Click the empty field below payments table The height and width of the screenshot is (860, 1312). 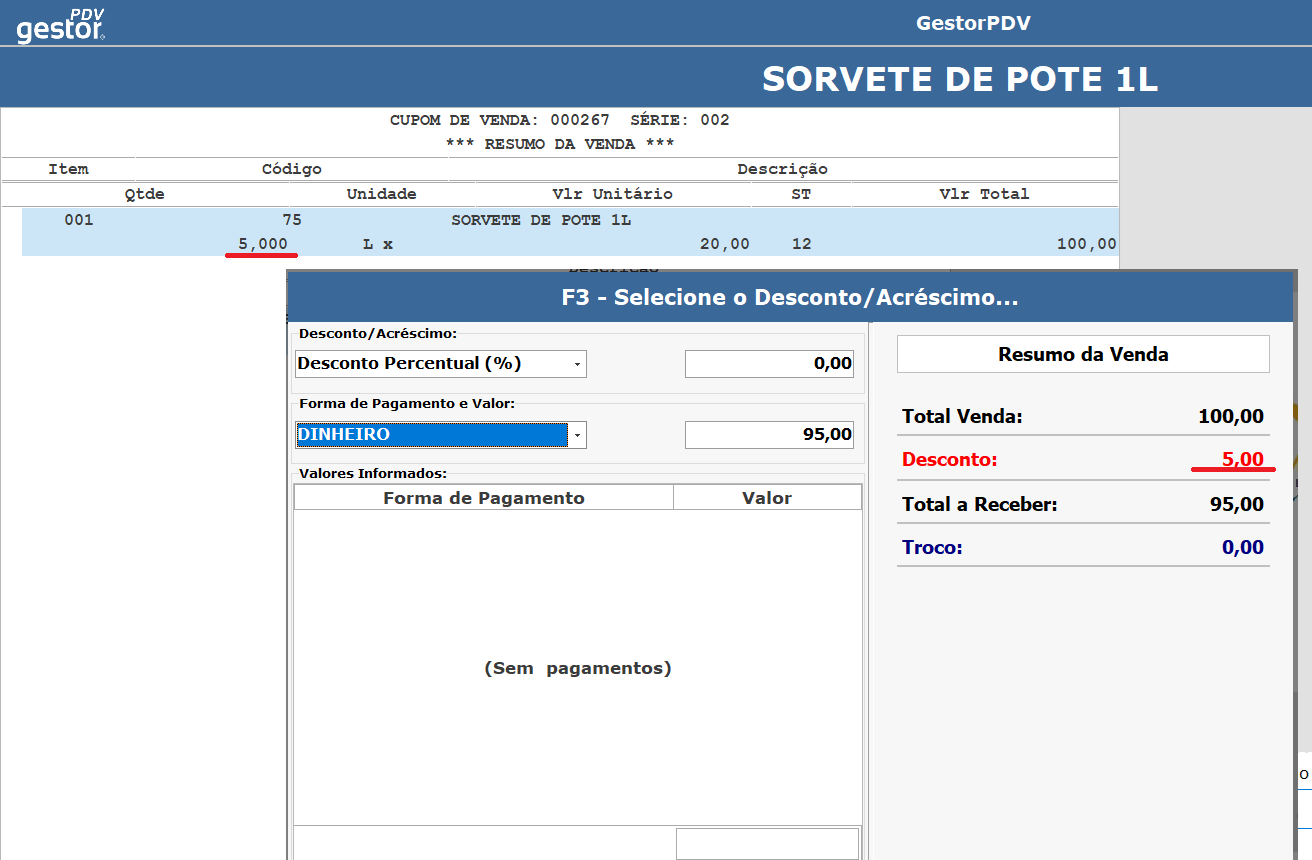click(767, 843)
